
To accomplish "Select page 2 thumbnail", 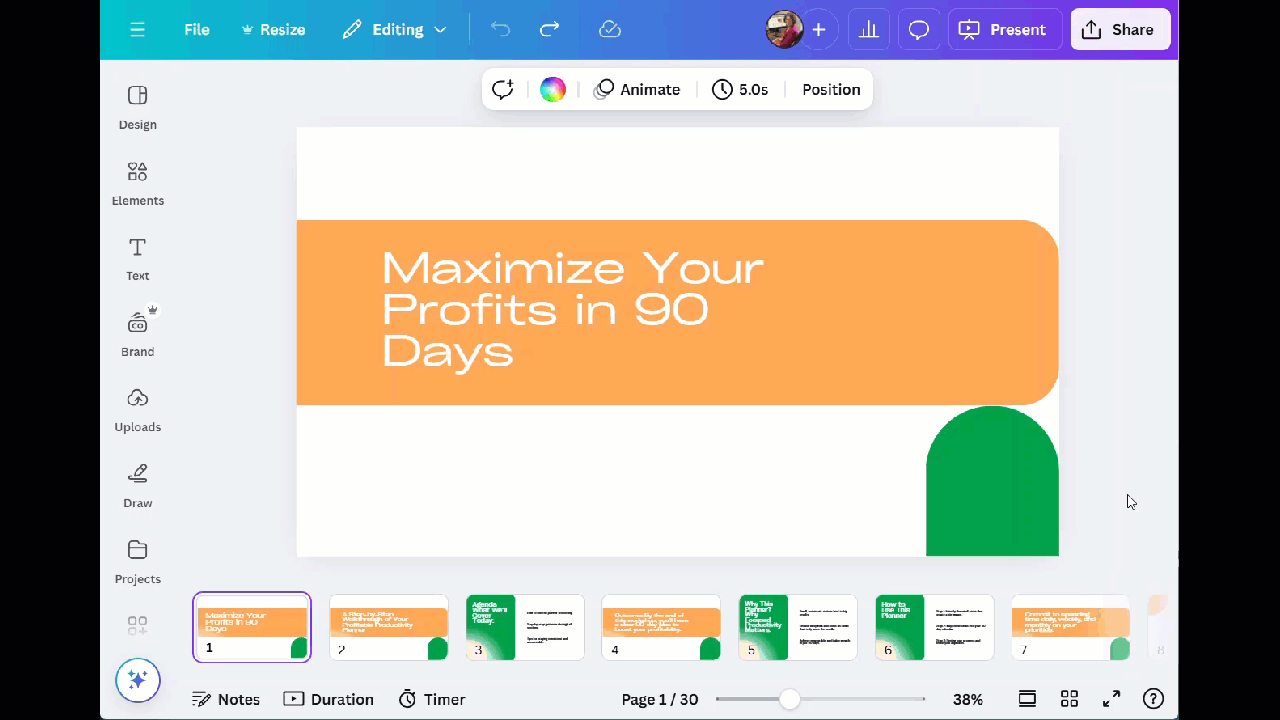I will point(389,627).
